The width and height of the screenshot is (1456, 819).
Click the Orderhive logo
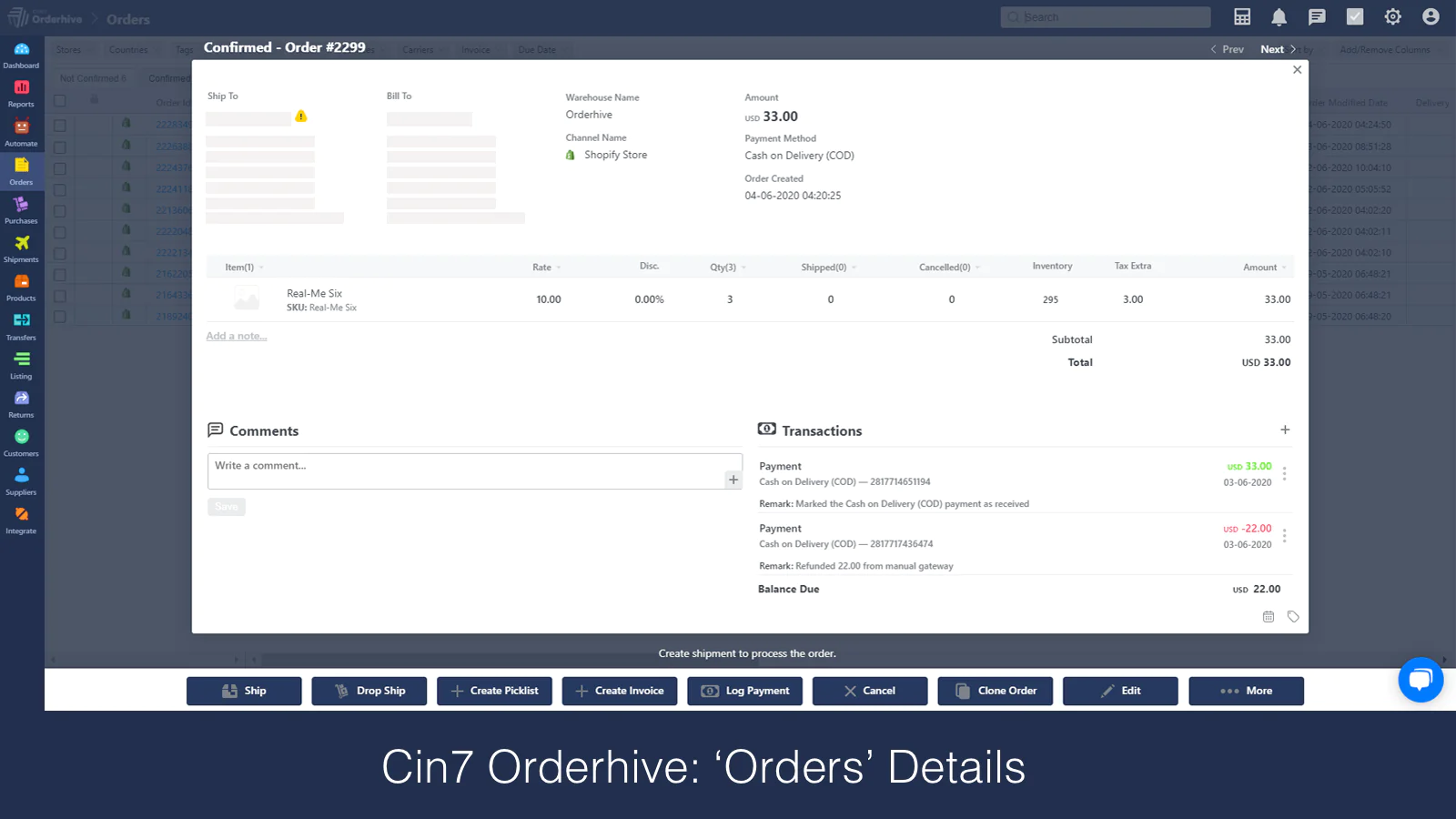click(x=45, y=18)
